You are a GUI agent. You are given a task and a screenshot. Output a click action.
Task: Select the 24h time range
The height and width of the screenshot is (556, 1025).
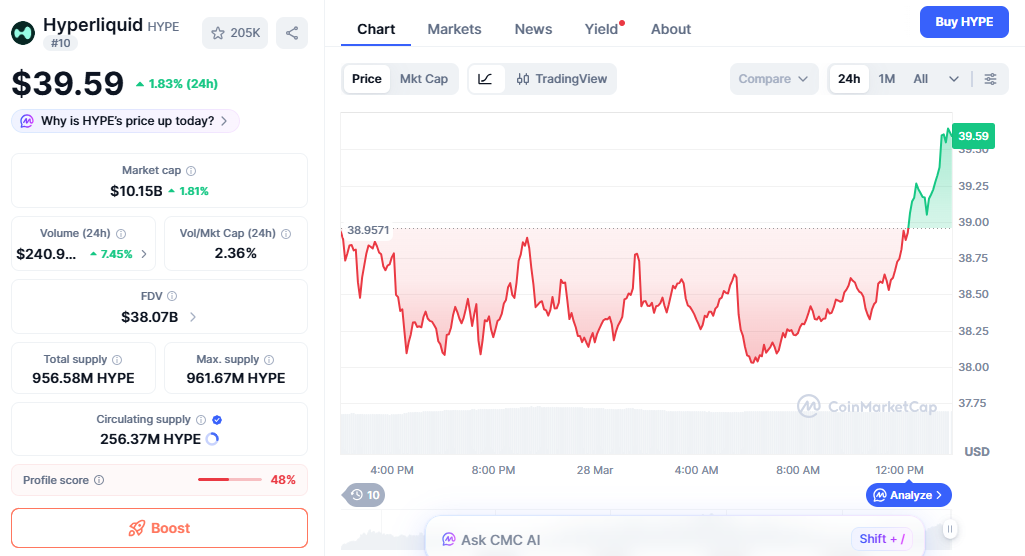click(849, 79)
